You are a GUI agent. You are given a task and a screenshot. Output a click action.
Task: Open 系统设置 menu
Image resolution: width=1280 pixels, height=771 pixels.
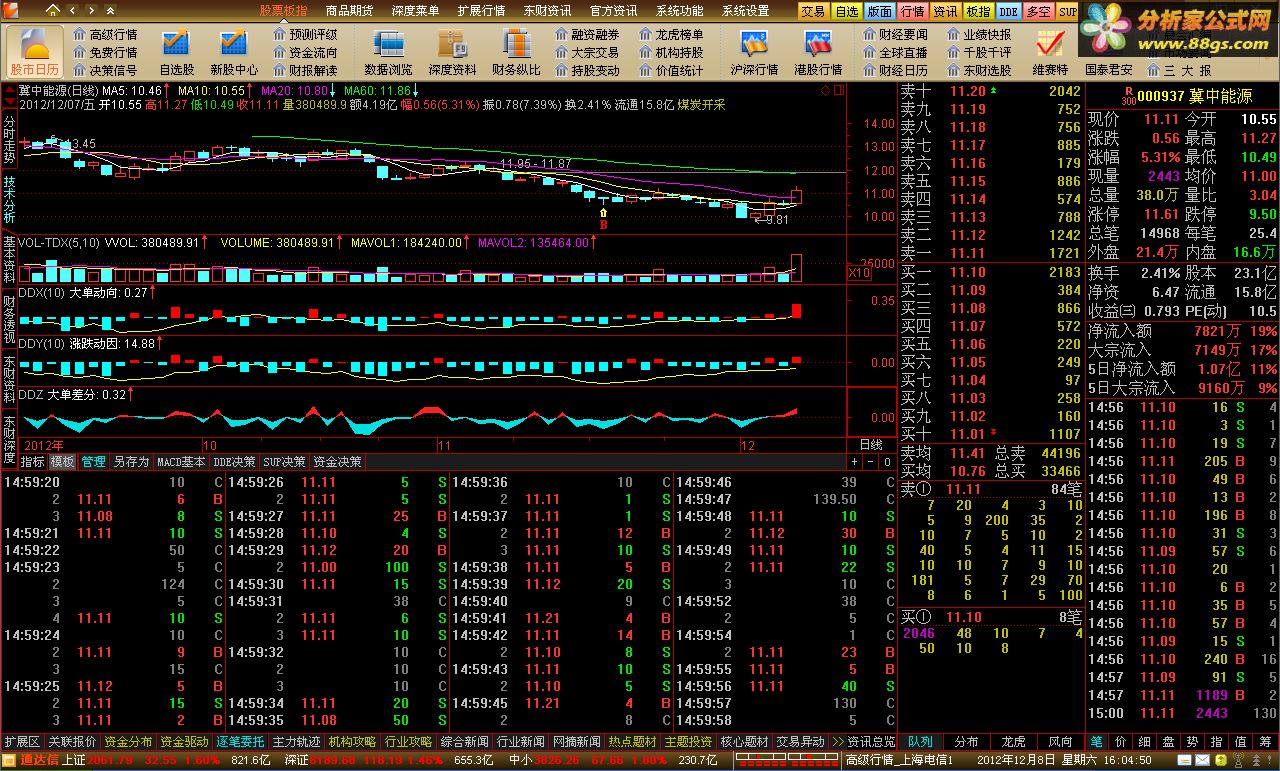pos(745,10)
